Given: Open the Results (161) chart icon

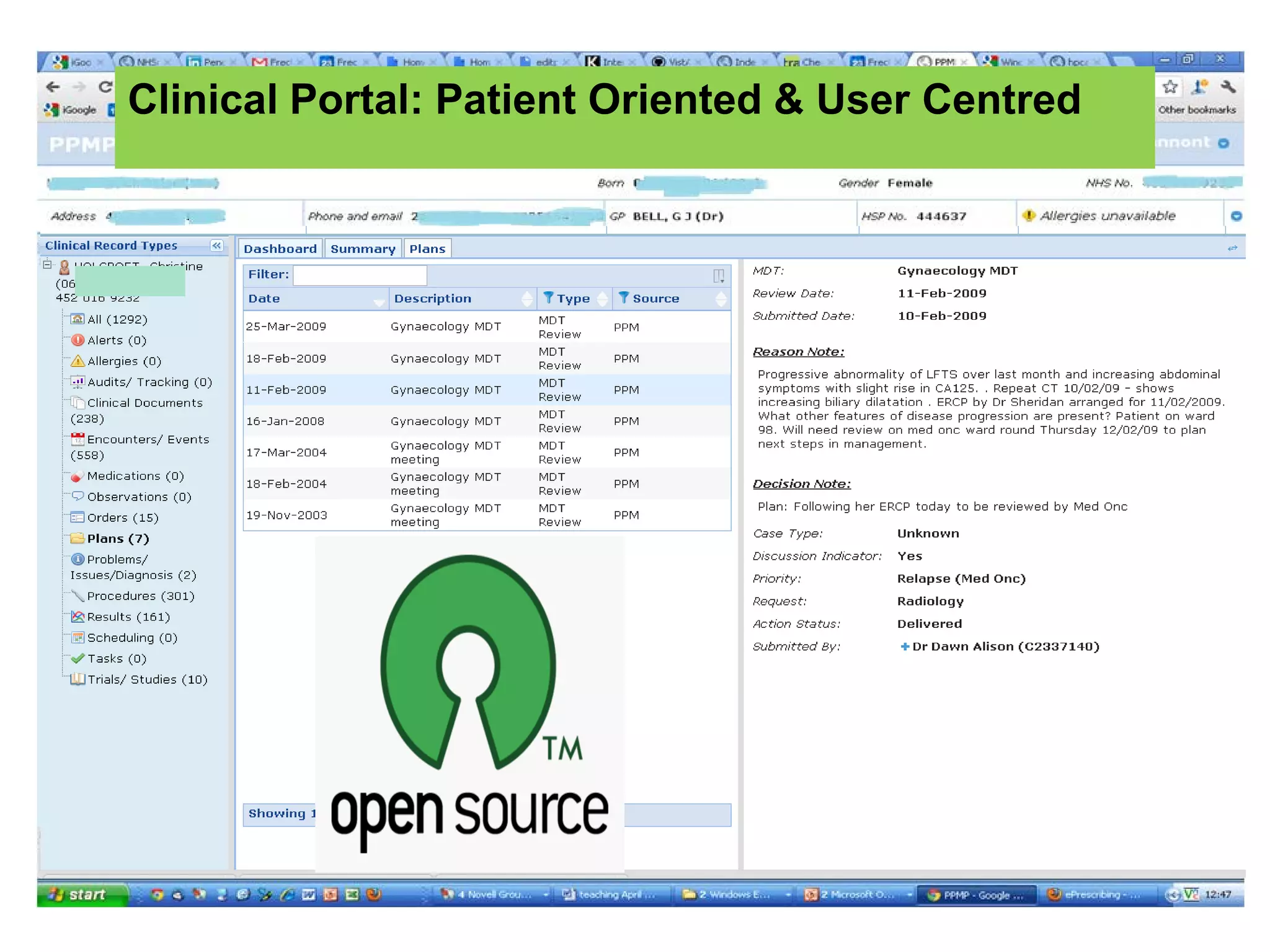Looking at the screenshot, I should (x=78, y=617).
